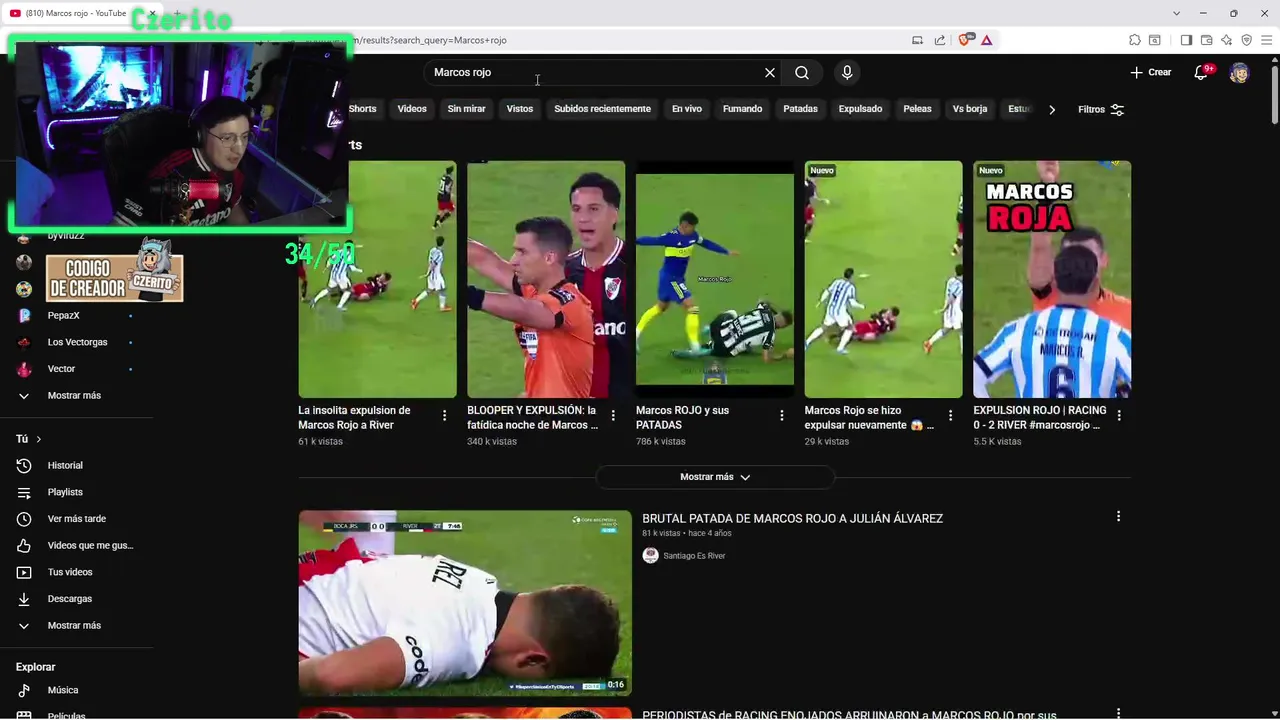Open the 'Santiago Es River' channel link
1280x720 pixels.
coord(694,556)
